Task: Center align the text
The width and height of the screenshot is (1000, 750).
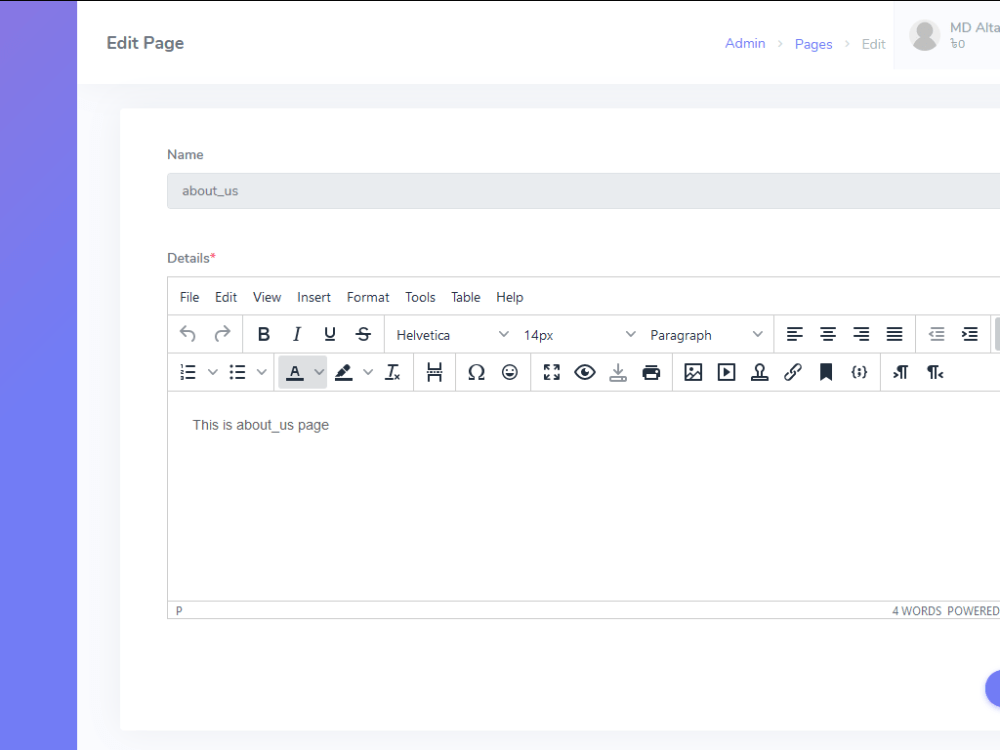Action: (x=828, y=334)
